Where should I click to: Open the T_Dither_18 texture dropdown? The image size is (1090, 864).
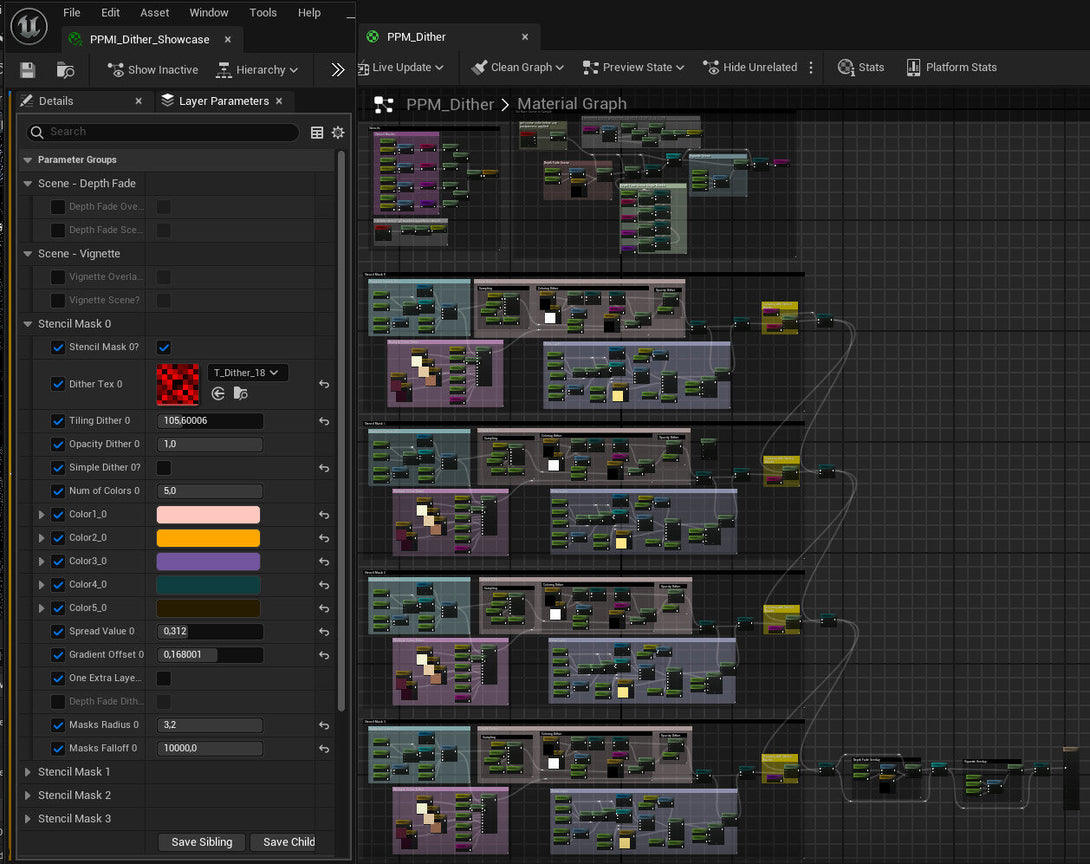click(x=247, y=373)
